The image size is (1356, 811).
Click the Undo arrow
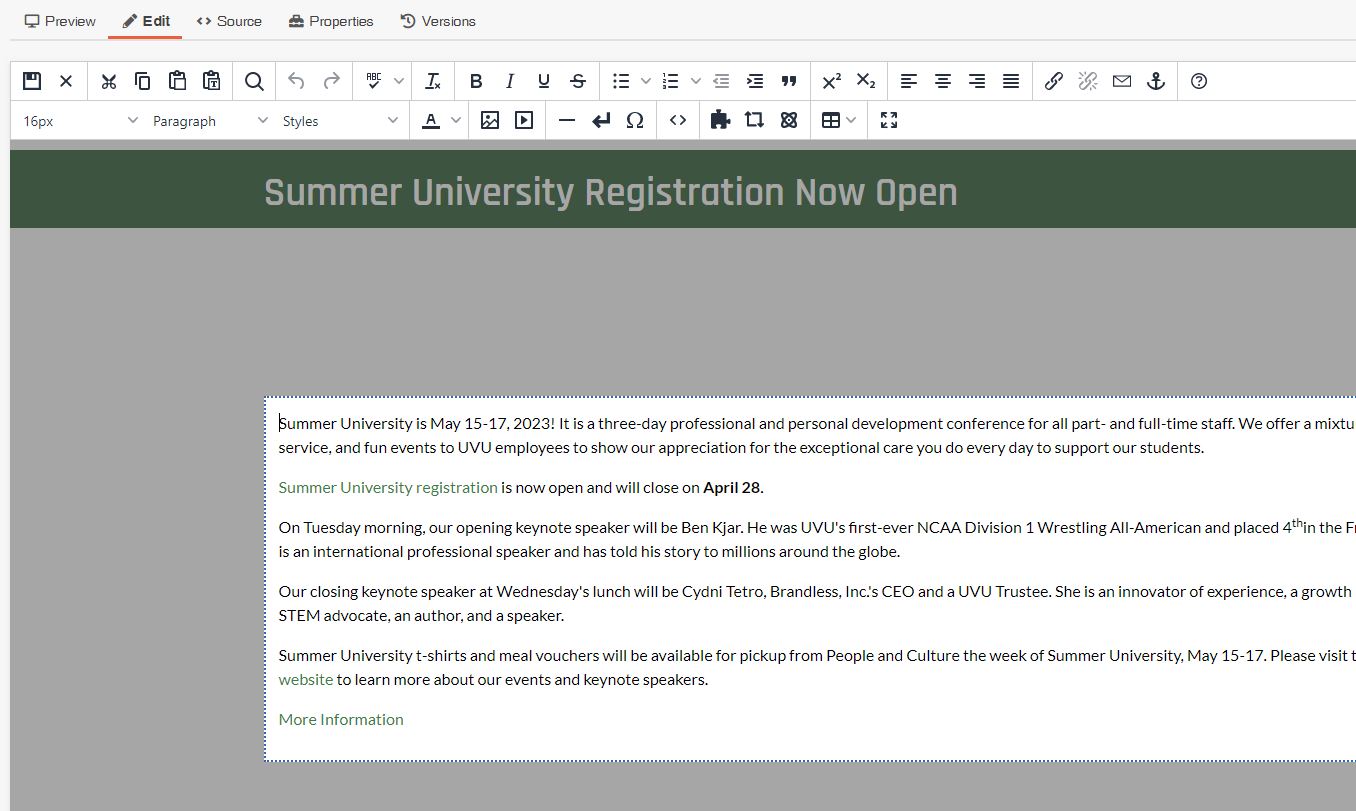pyautogui.click(x=296, y=81)
